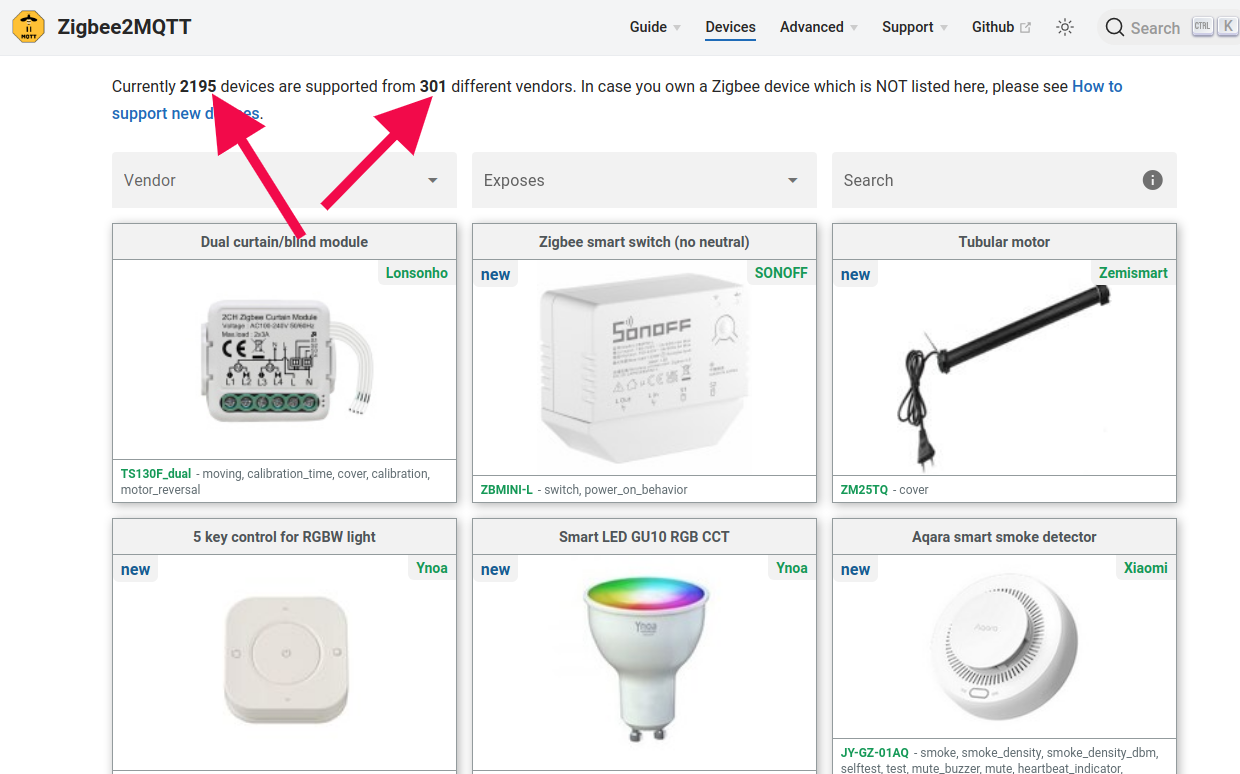Click Ynoa tag on 5 key control card
The height and width of the screenshot is (774, 1240).
(x=432, y=568)
